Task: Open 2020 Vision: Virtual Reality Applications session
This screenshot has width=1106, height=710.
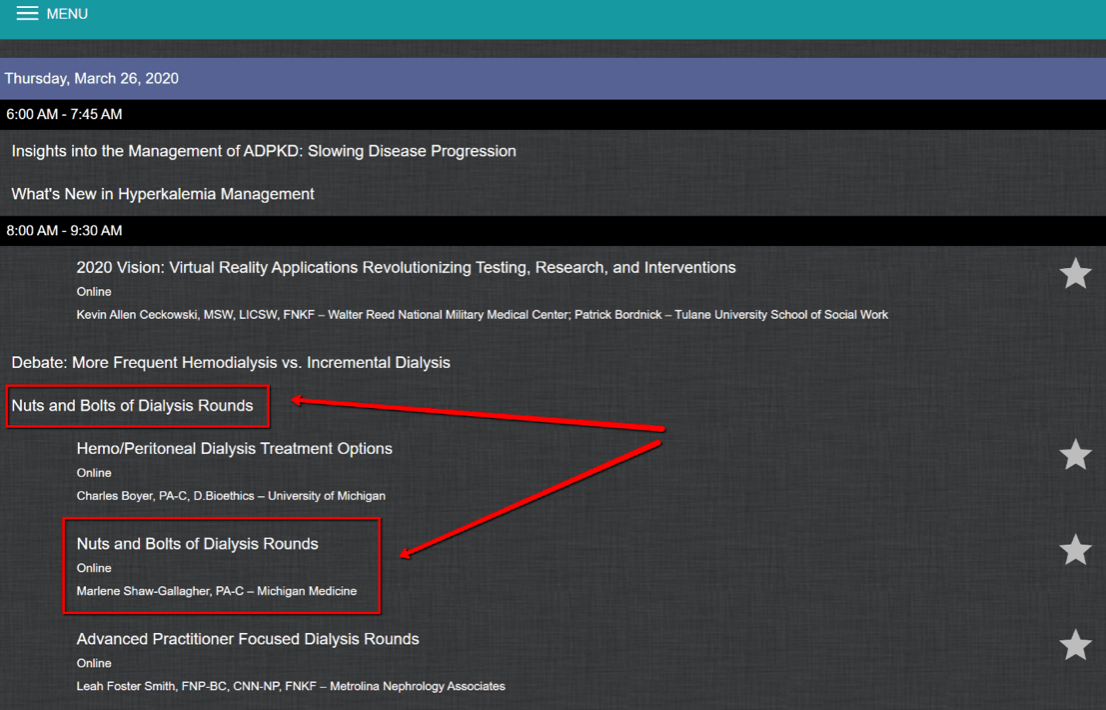Action: coord(406,267)
